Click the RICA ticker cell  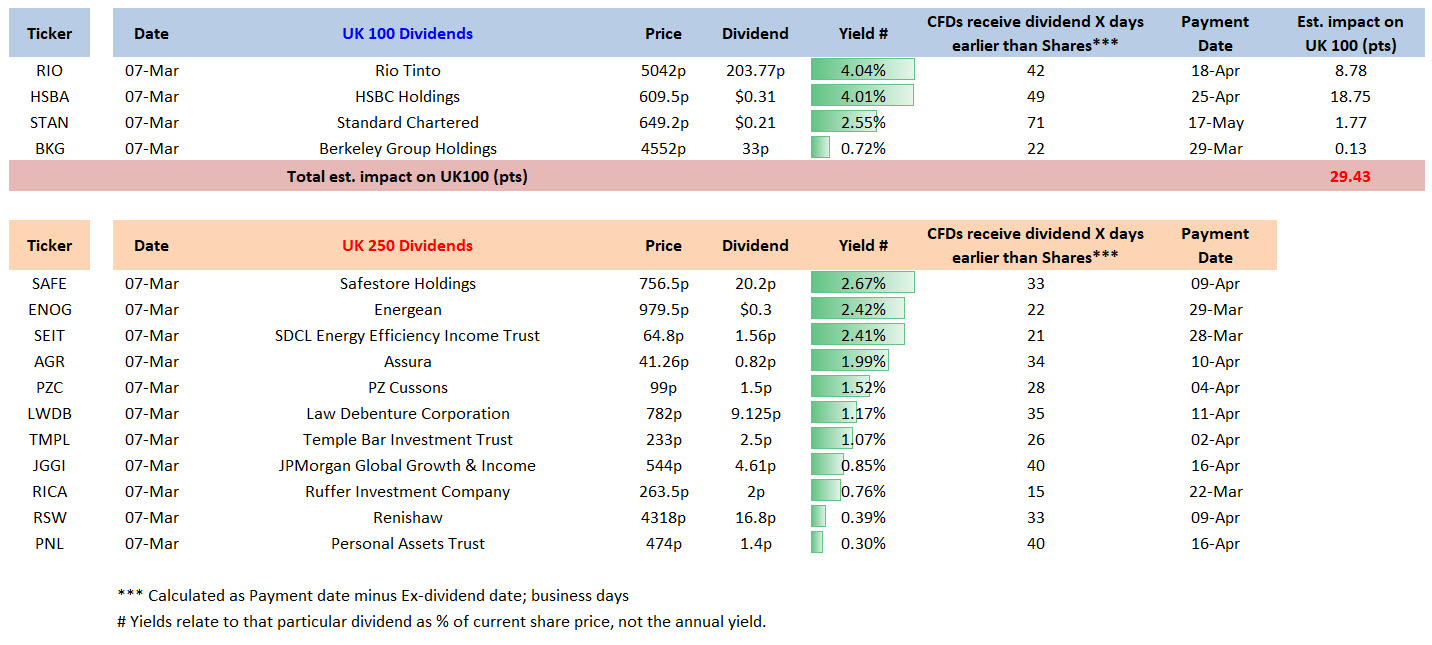click(x=49, y=491)
